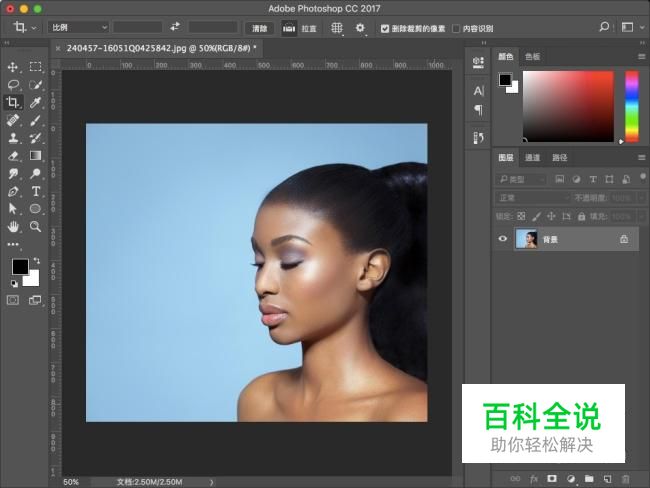The image size is (650, 488).
Task: Hide the 背景 layer with eye icon
Action: tap(503, 239)
